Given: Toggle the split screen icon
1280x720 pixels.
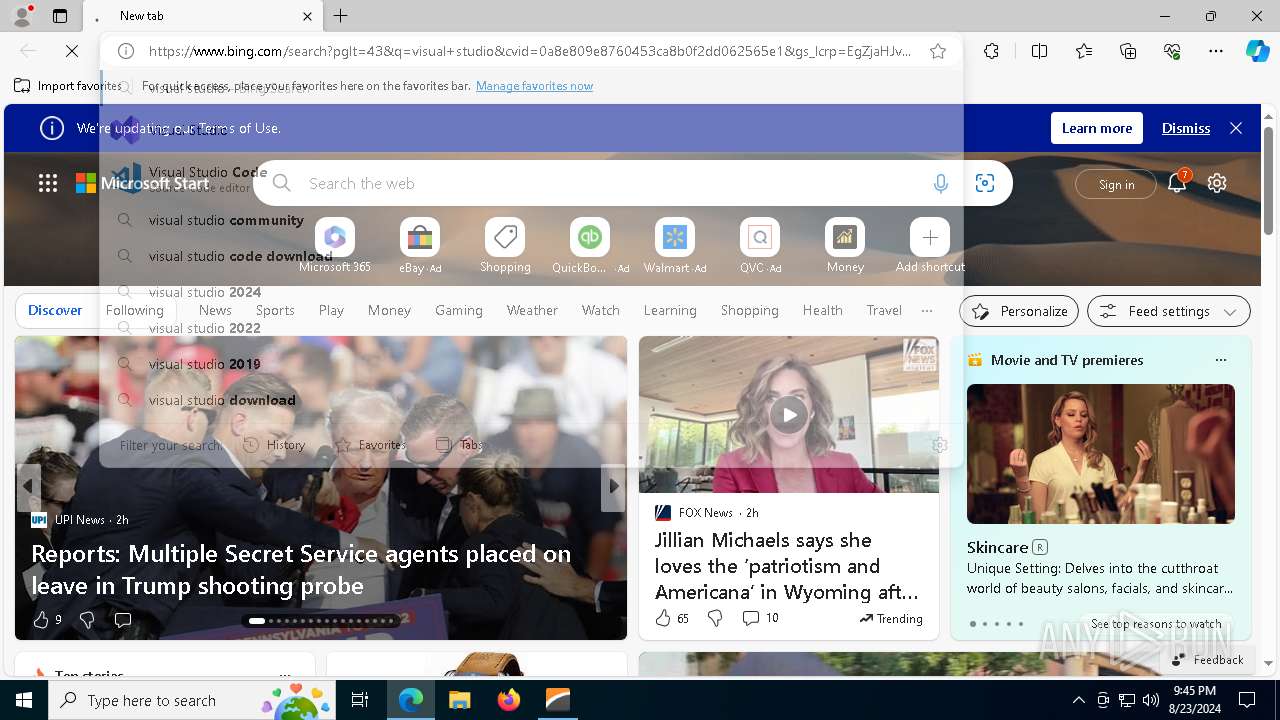Looking at the screenshot, I should pos(1039,51).
